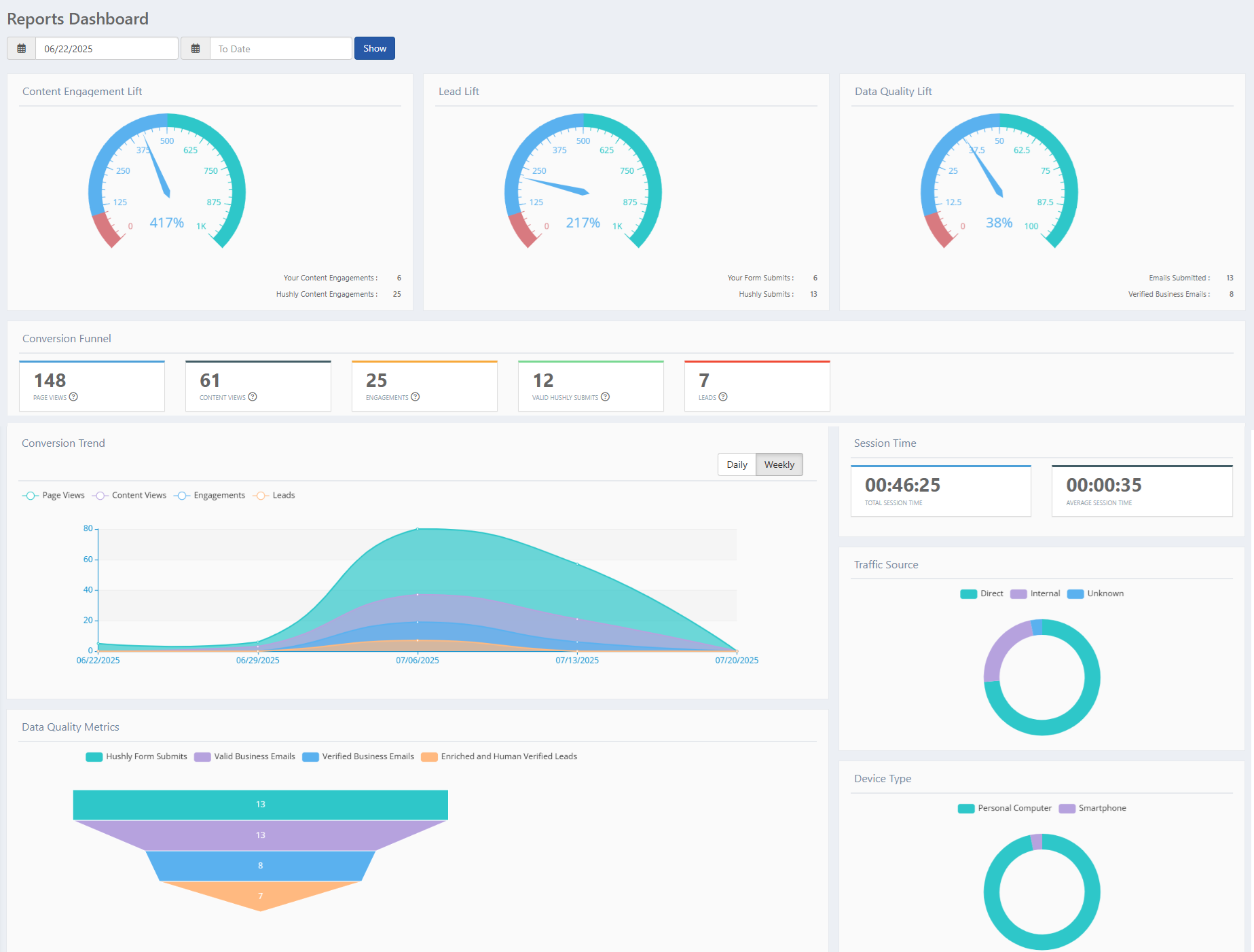The width and height of the screenshot is (1254, 952).
Task: Click the Leads help icon
Action: pos(723,397)
